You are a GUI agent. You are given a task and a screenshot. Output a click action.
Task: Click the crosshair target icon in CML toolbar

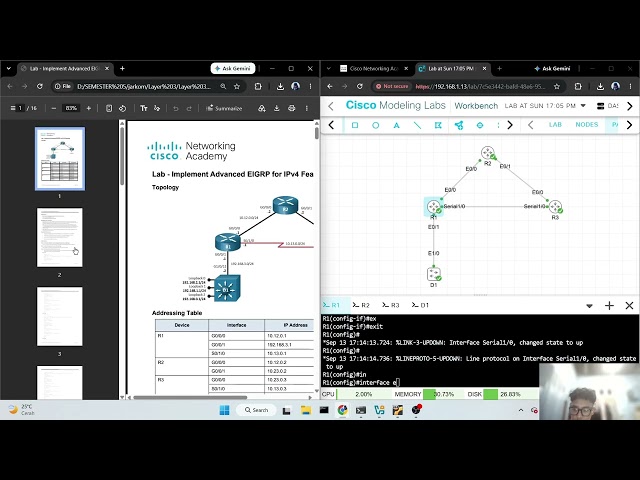[x=480, y=125]
